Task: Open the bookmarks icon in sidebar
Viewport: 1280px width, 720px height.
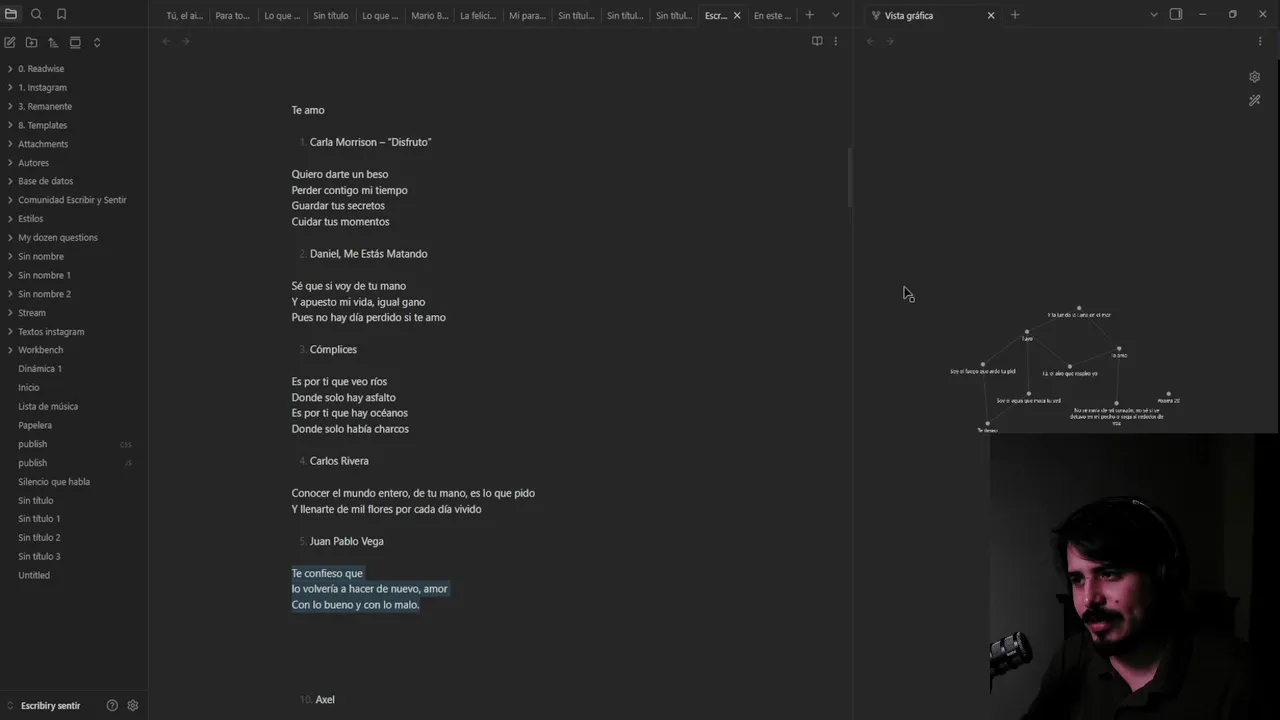Action: 61,14
